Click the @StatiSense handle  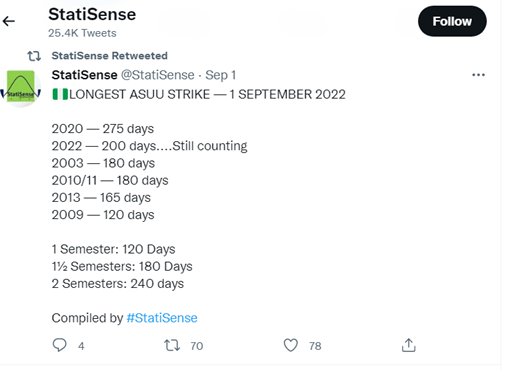(157, 75)
